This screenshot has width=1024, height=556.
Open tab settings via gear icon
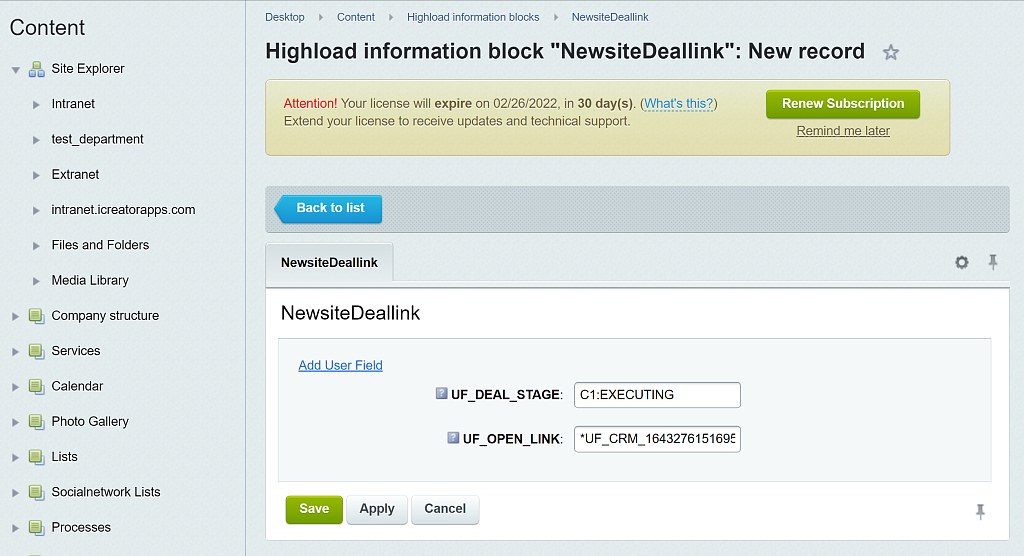pyautogui.click(x=961, y=262)
